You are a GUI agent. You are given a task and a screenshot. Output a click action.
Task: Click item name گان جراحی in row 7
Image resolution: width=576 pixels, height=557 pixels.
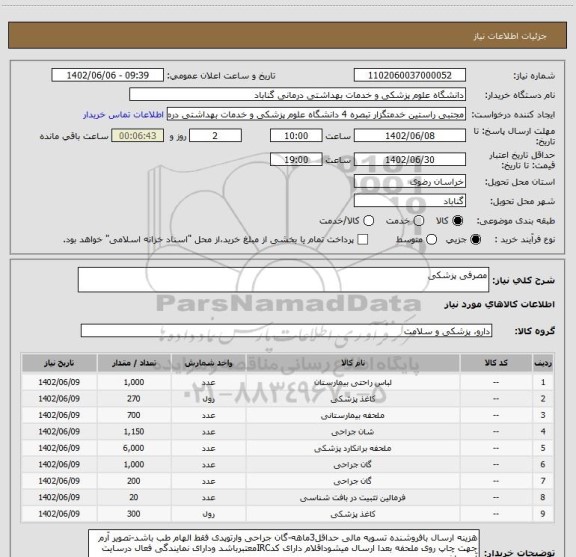[353, 481]
